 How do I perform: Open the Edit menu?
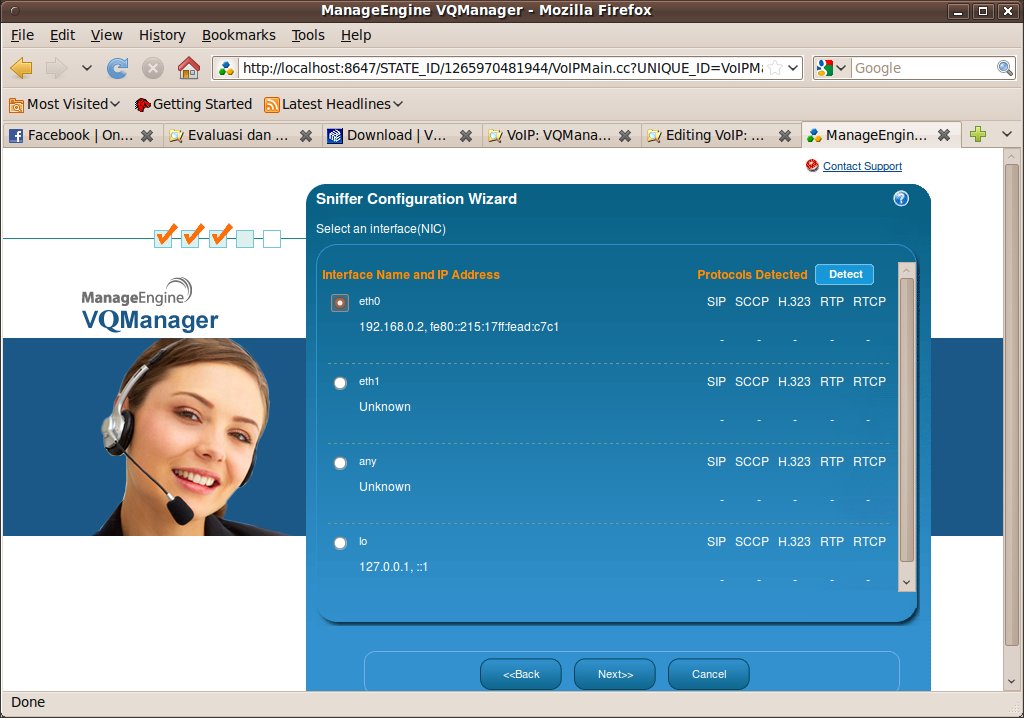(62, 35)
